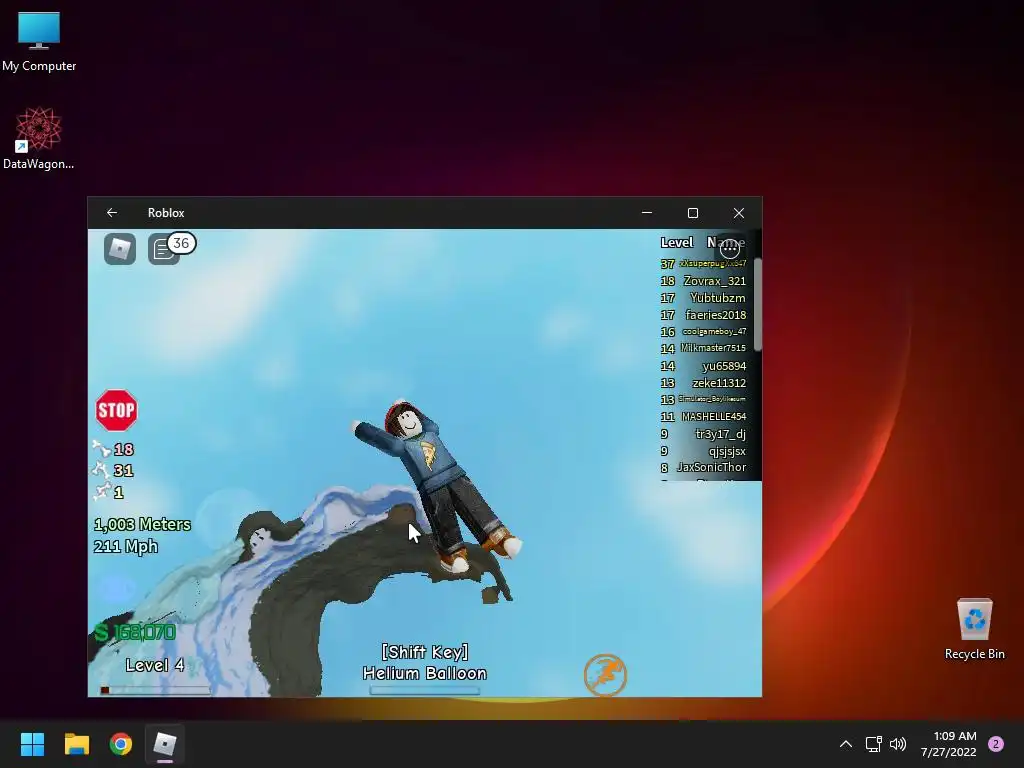The height and width of the screenshot is (768, 1024).
Task: Select player yu65894 in leaderboard
Action: (x=703, y=366)
